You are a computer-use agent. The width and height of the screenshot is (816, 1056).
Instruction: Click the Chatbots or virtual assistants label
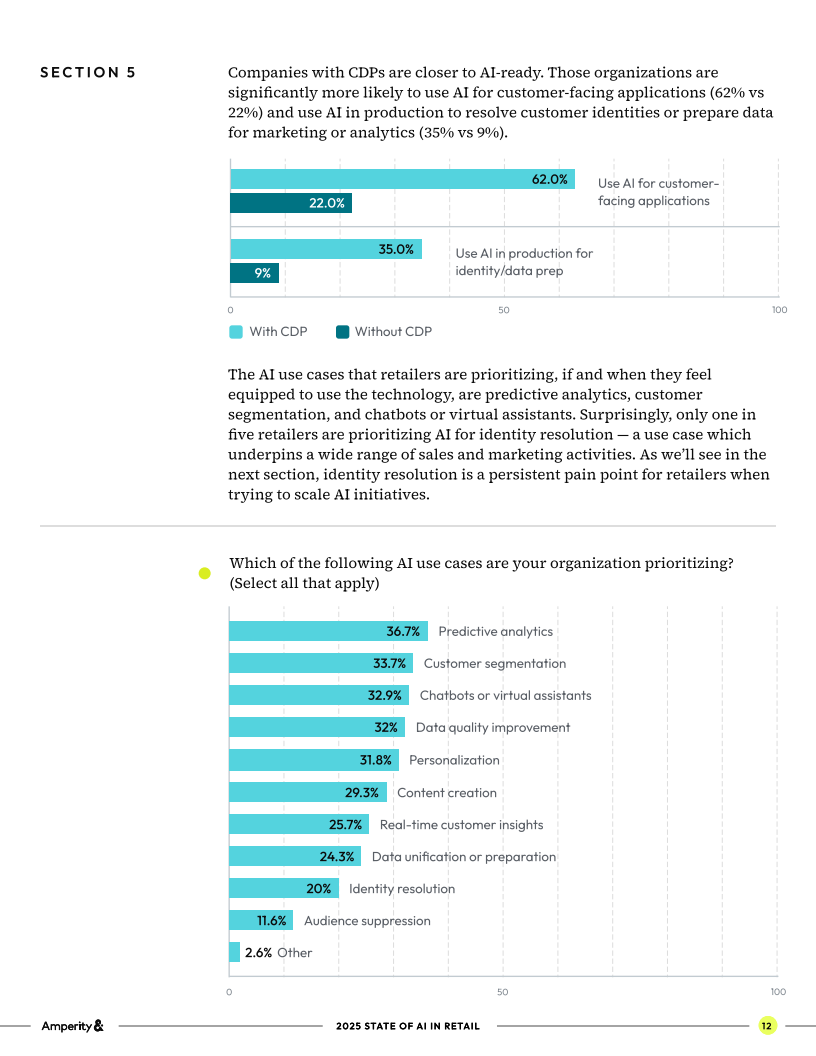pos(505,695)
